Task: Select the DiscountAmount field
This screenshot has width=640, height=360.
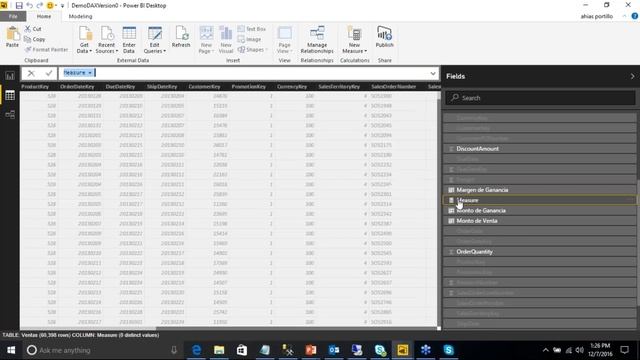Action: [540, 149]
